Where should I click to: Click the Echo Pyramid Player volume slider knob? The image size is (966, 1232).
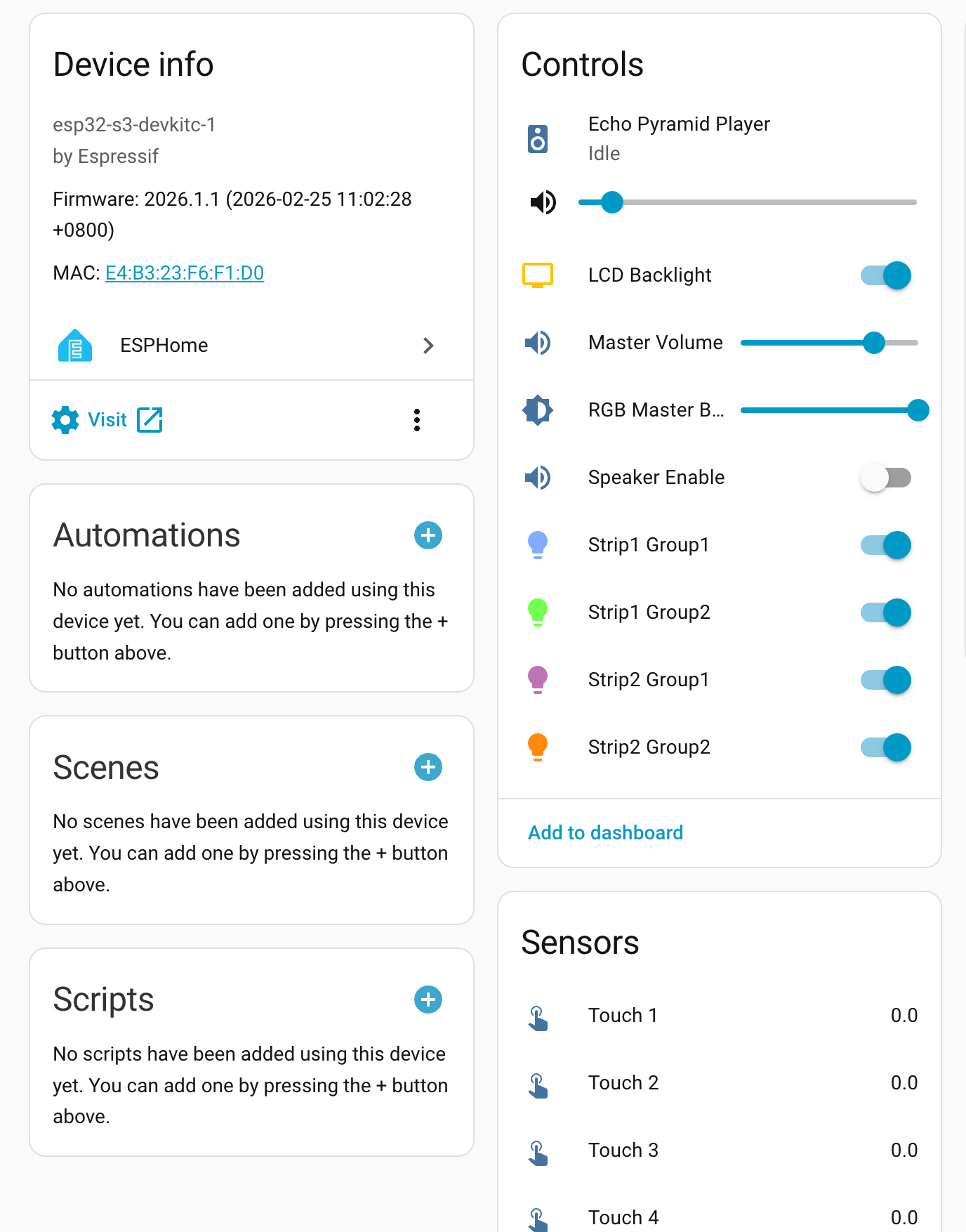(x=612, y=202)
